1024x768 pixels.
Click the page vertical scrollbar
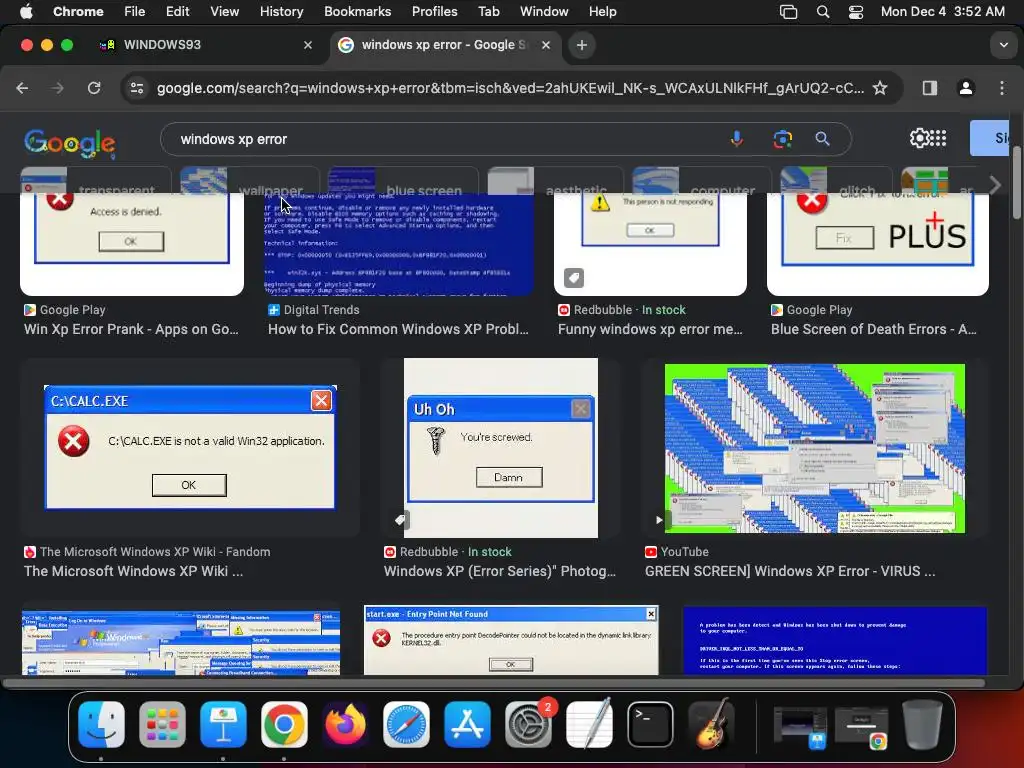(x=1016, y=184)
